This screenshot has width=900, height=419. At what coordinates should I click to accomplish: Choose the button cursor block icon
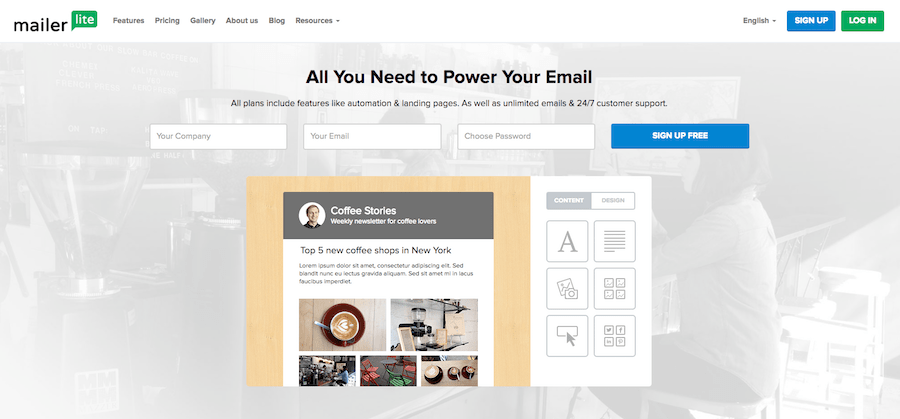(x=568, y=335)
